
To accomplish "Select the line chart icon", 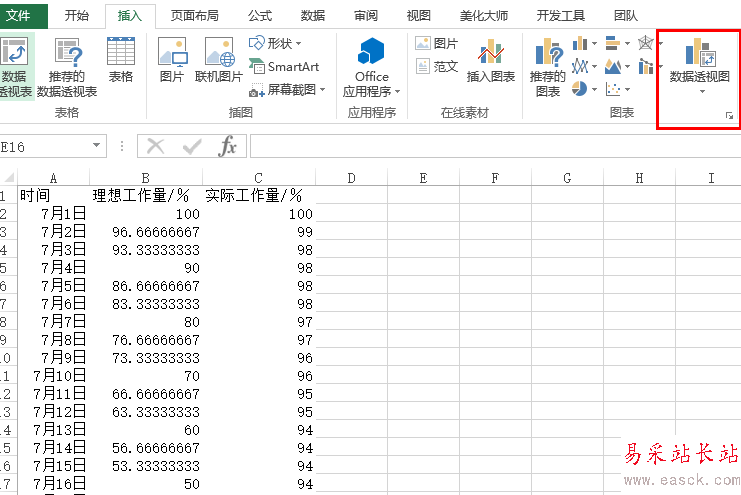I will click(x=580, y=66).
